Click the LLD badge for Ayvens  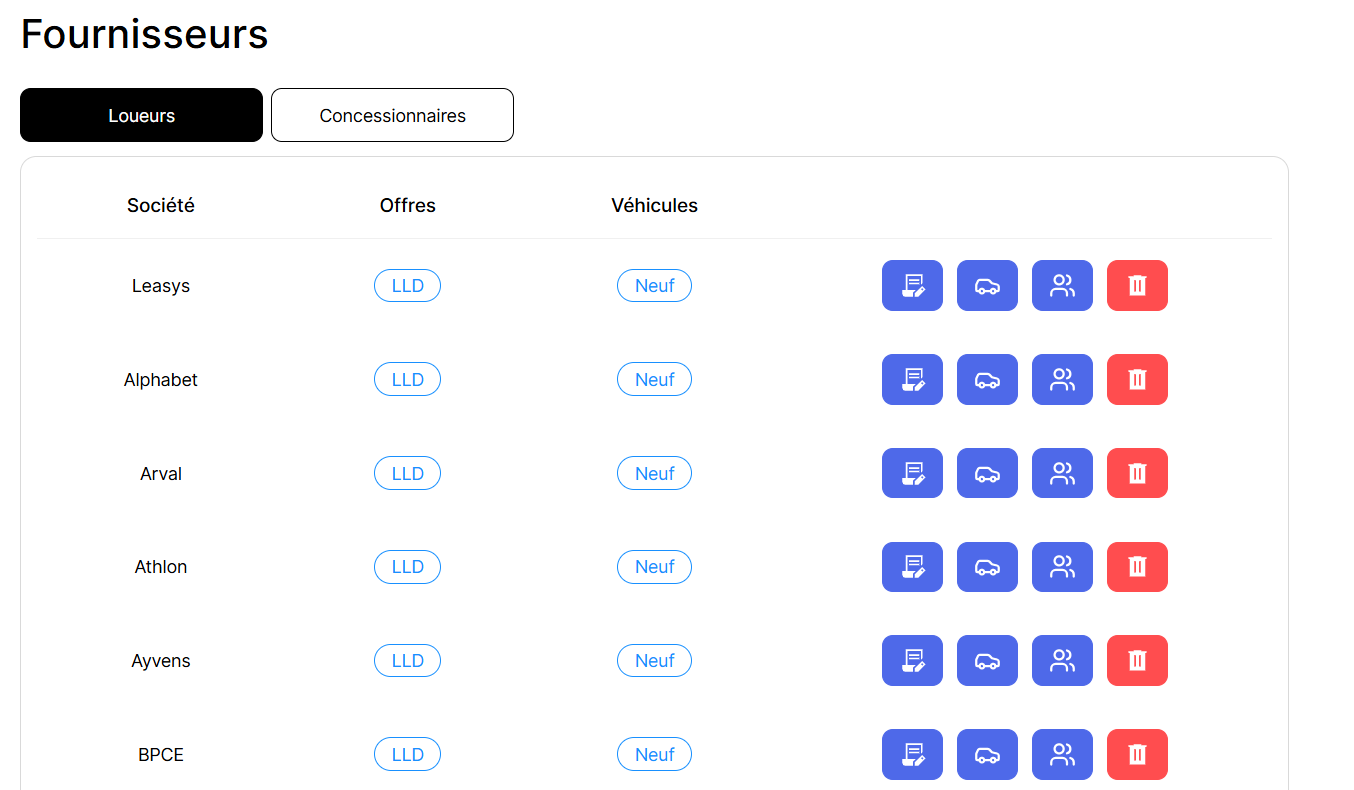click(407, 661)
